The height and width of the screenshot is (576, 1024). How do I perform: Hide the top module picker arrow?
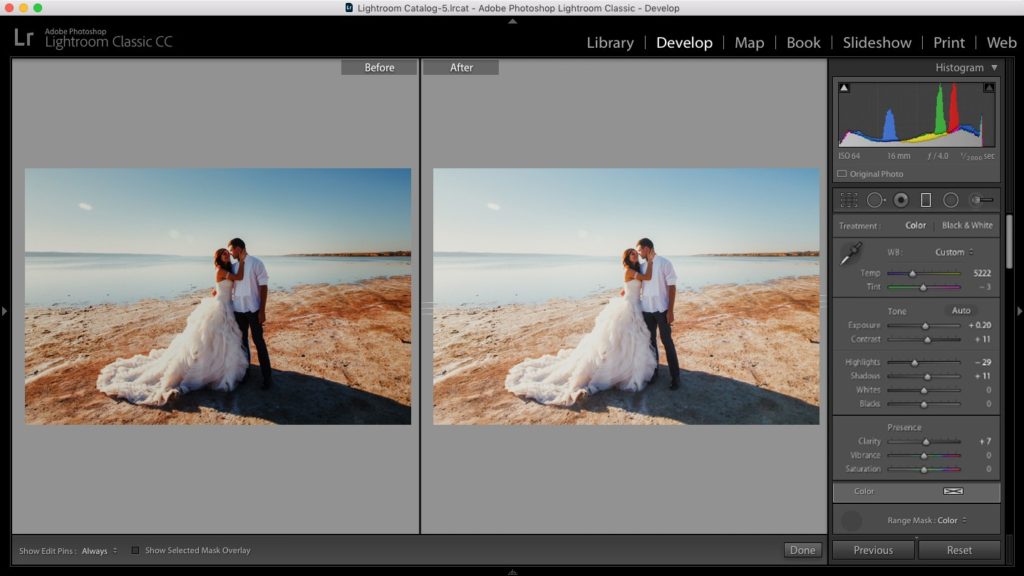tap(513, 21)
